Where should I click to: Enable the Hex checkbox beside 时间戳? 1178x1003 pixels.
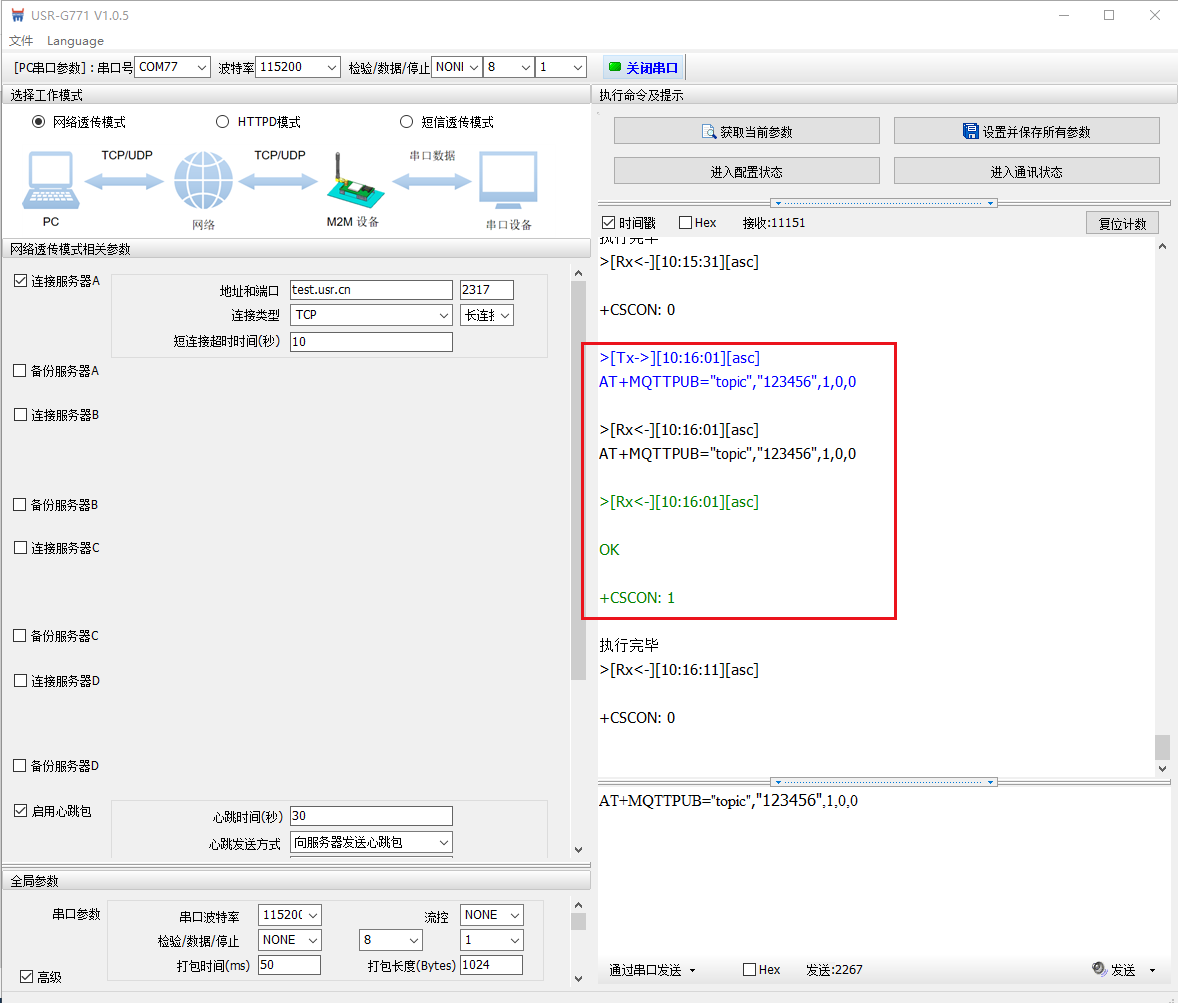pos(685,223)
